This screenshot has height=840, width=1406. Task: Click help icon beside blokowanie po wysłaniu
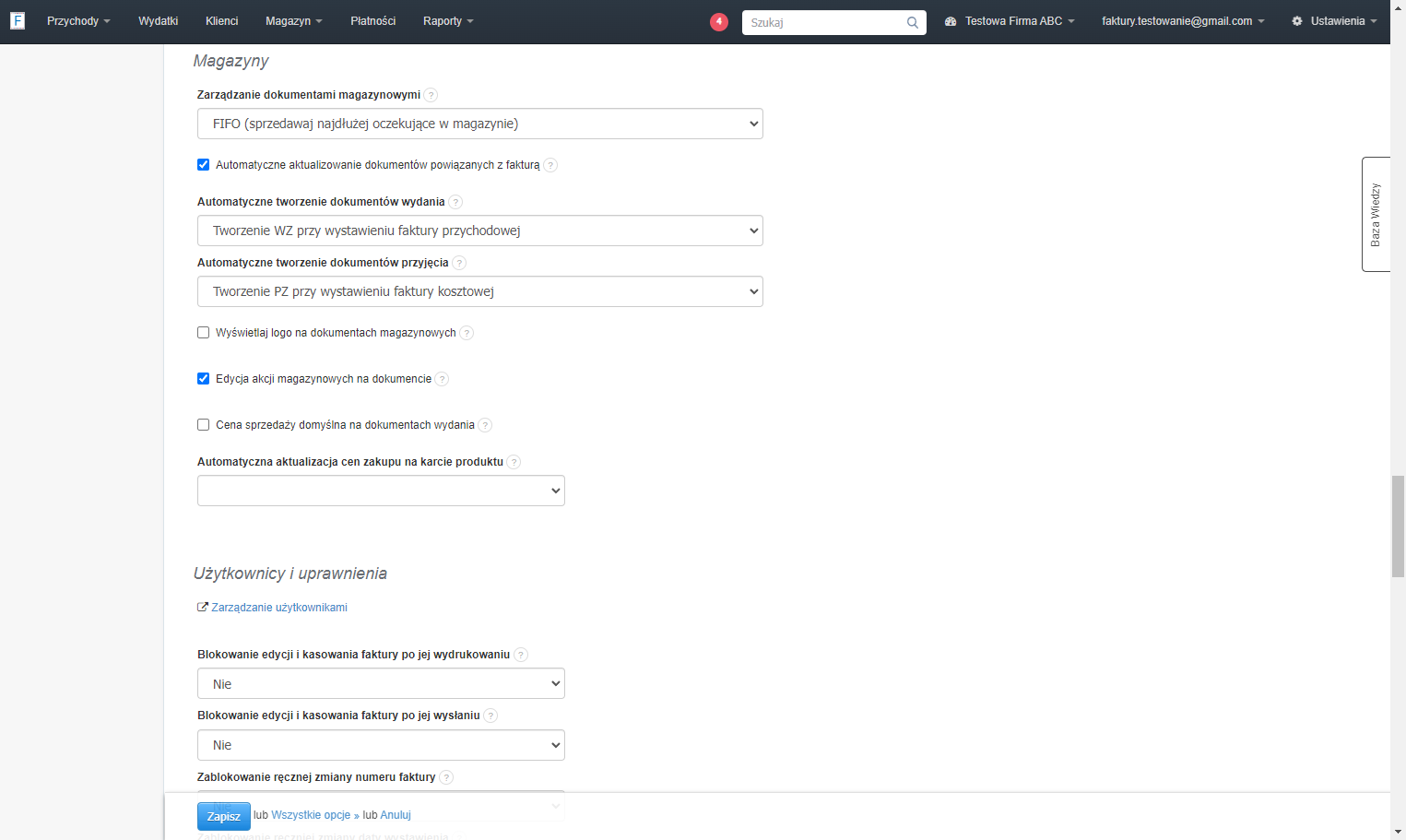(x=490, y=716)
